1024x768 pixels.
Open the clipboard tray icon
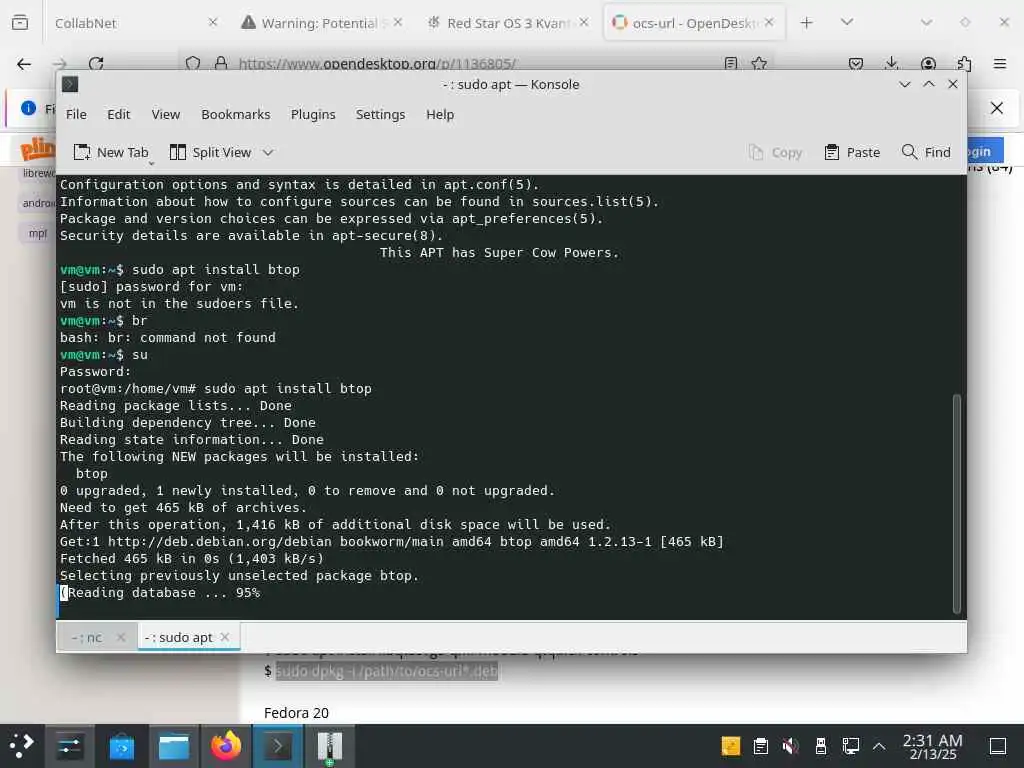click(x=760, y=746)
